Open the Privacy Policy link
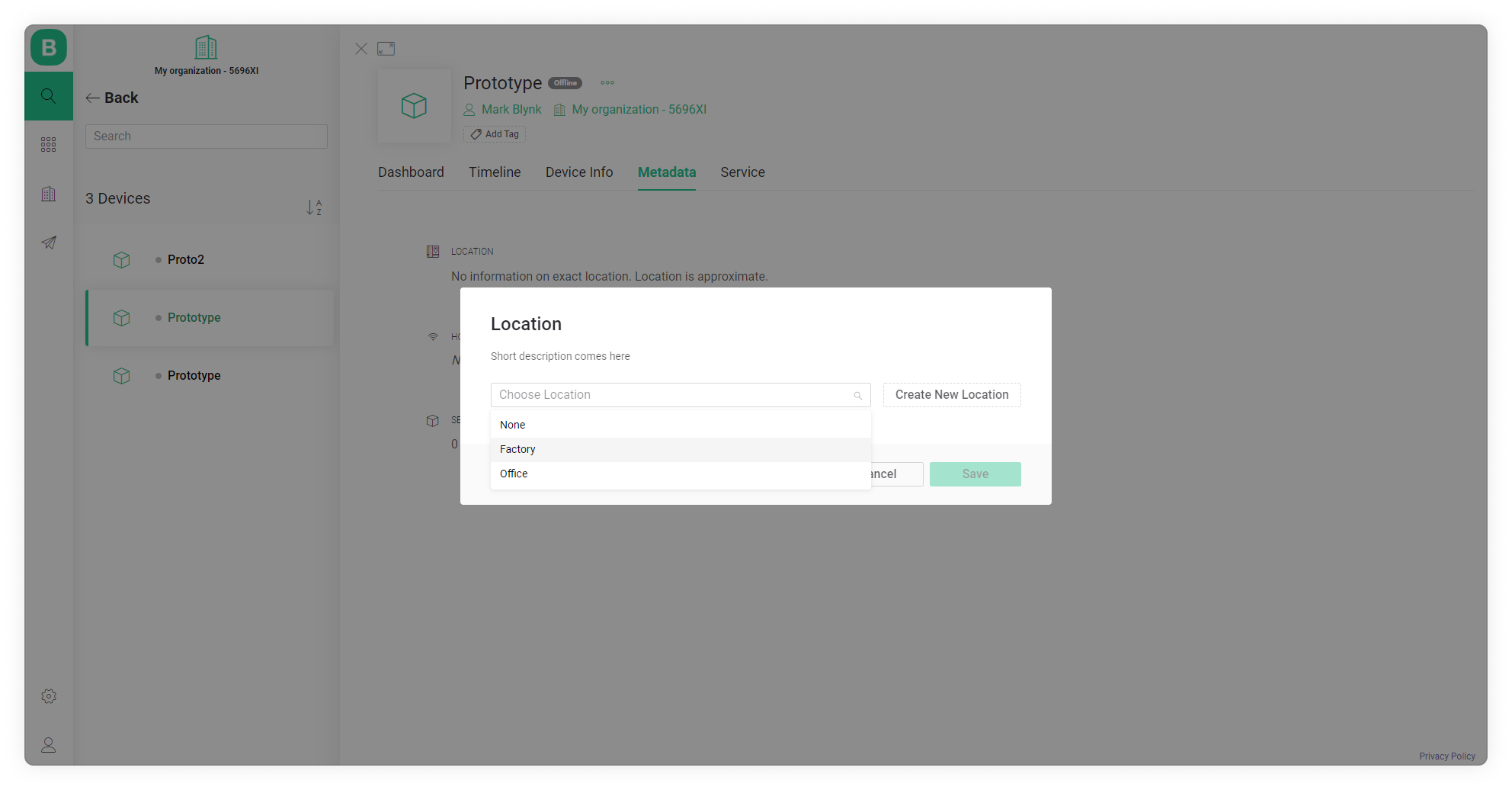 point(1446,756)
